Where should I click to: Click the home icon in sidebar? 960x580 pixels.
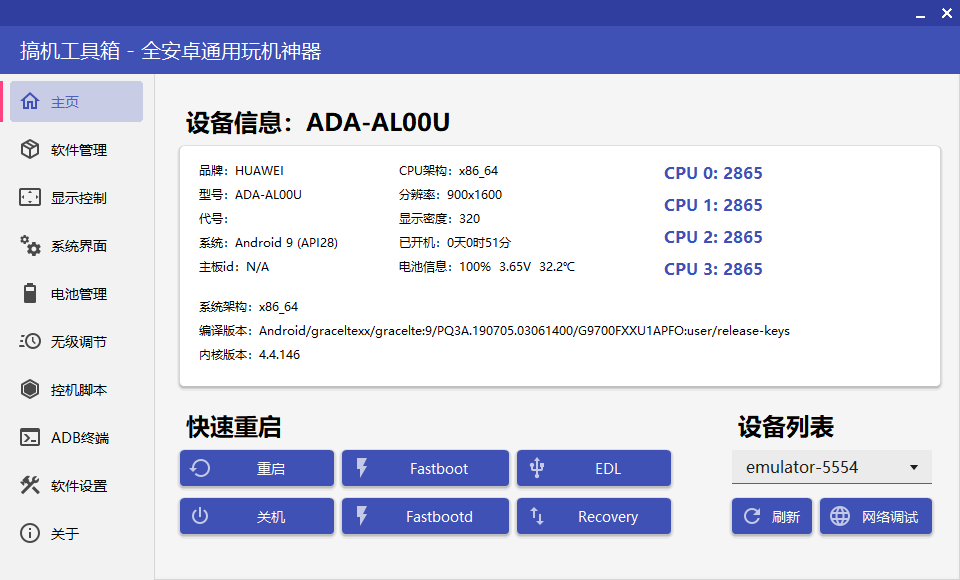(30, 102)
